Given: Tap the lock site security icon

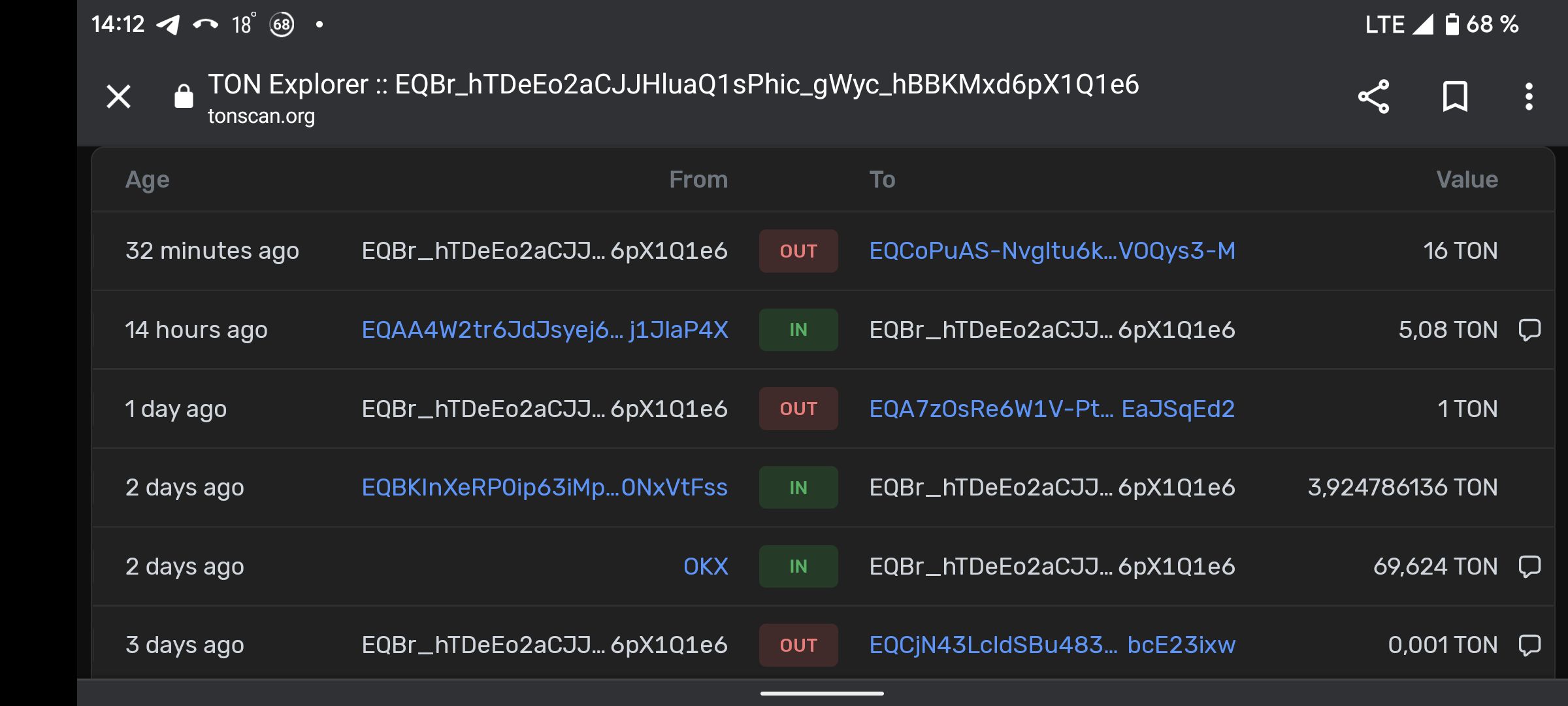Looking at the screenshot, I should [184, 97].
